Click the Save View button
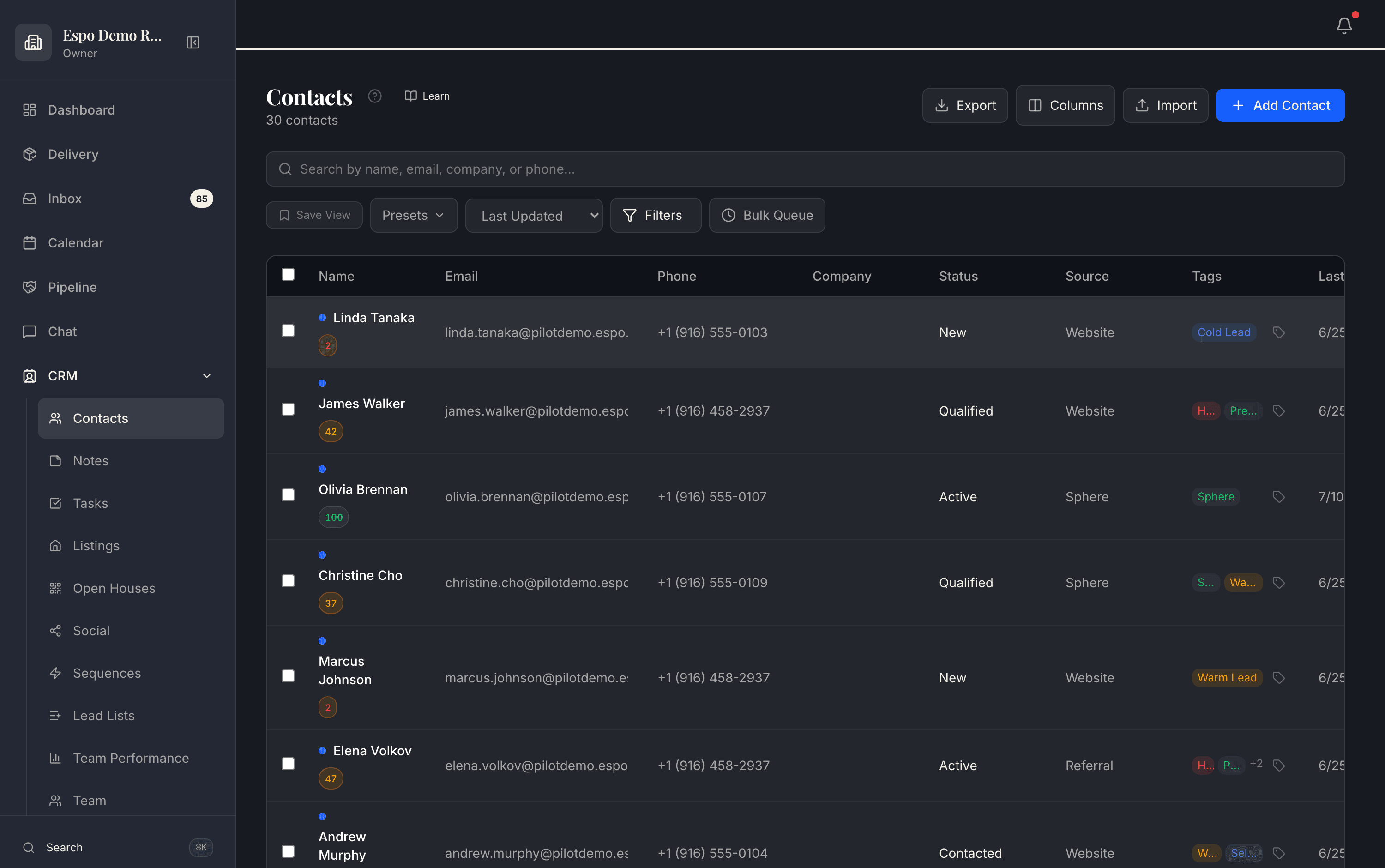1385x868 pixels. 314,215
